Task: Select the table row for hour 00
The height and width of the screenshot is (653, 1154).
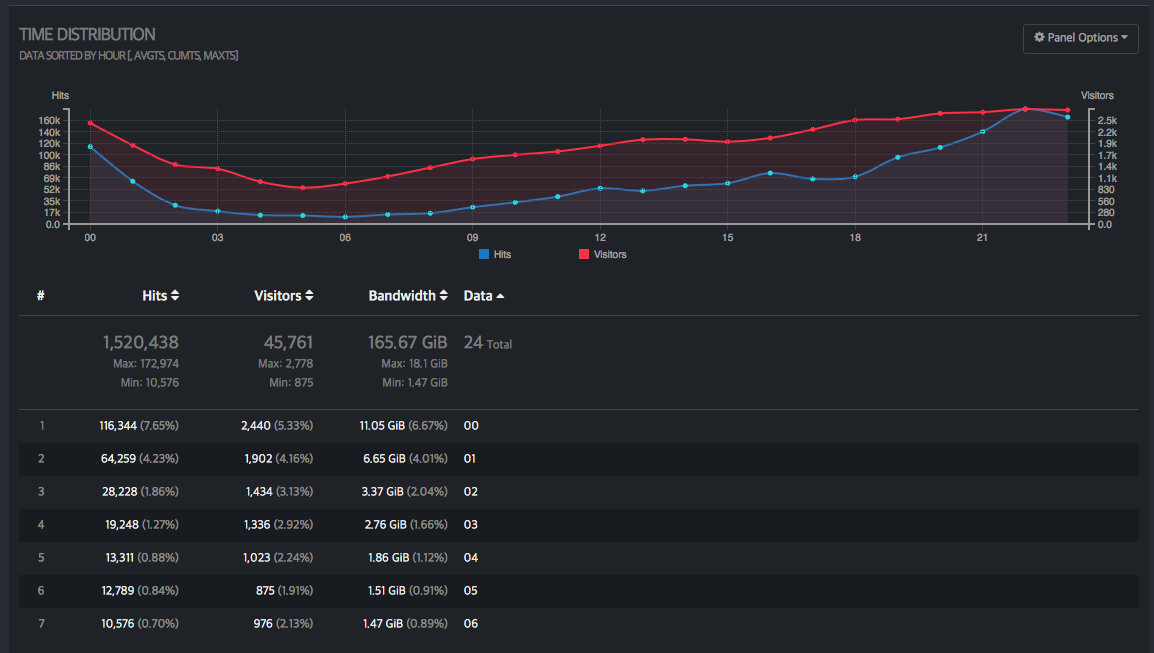Action: [x=578, y=426]
